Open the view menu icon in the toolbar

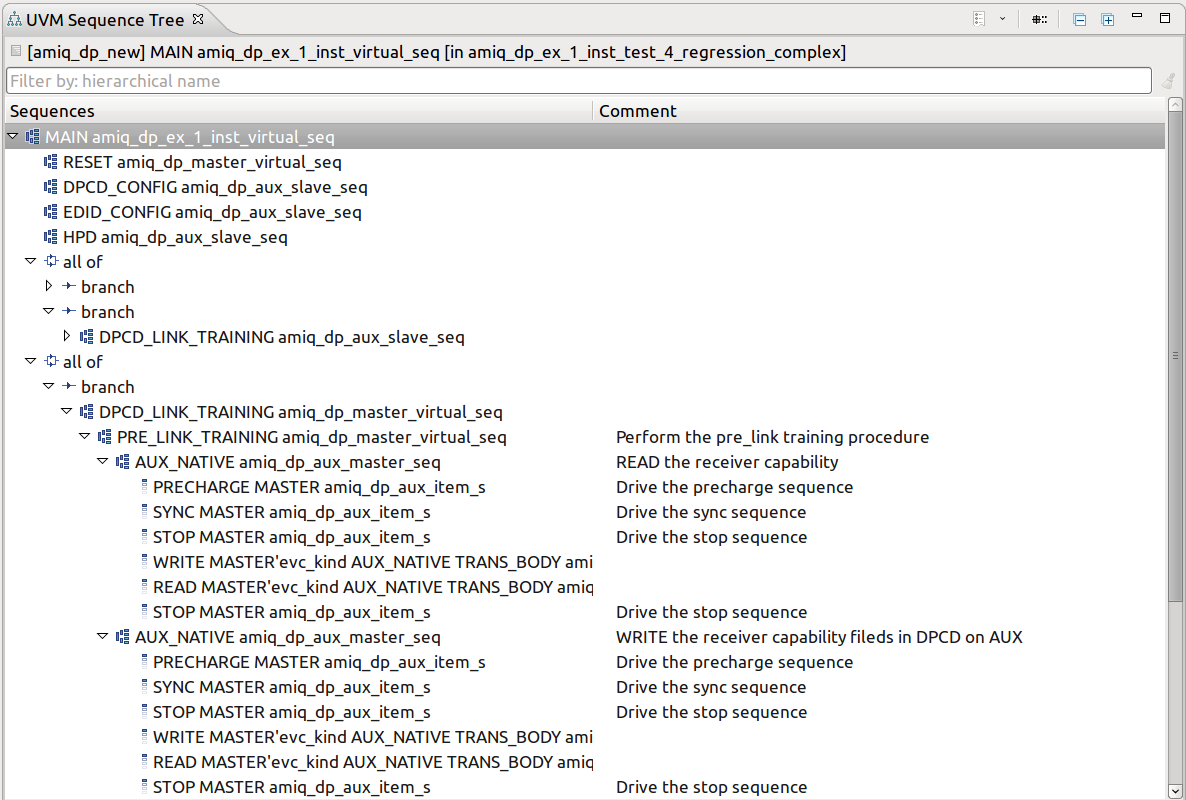pyautogui.click(x=979, y=19)
